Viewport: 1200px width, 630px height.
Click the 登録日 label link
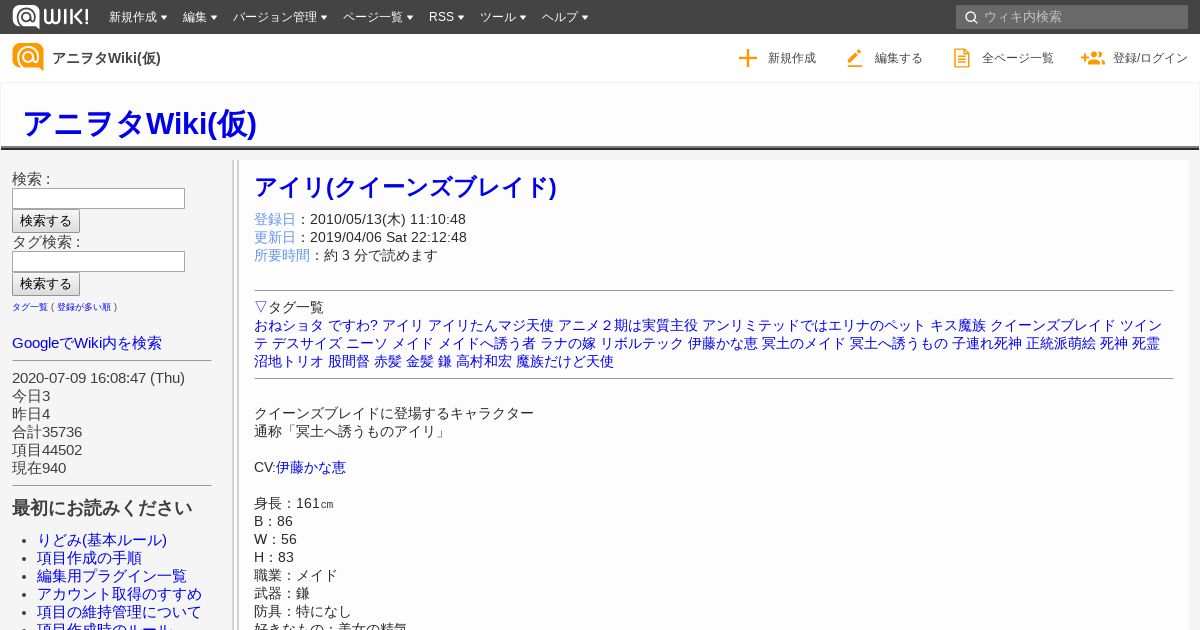pyautogui.click(x=275, y=219)
